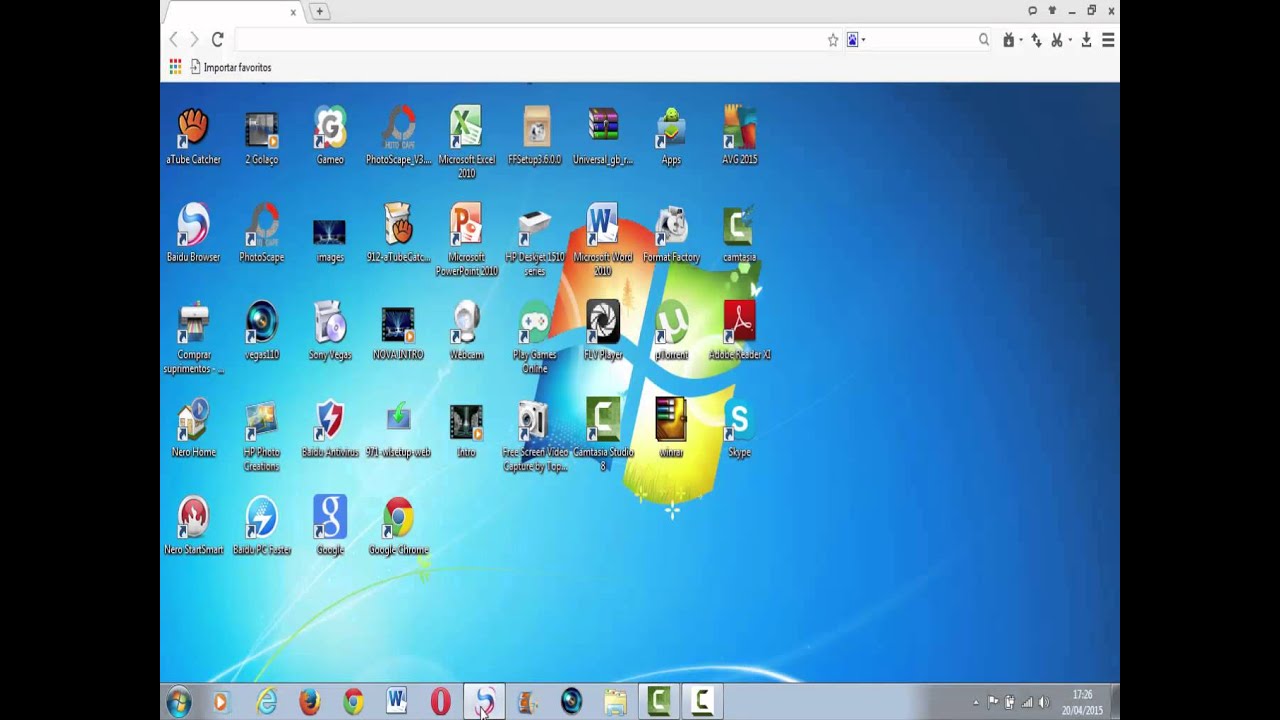Launch Firefox from the taskbar
The width and height of the screenshot is (1280, 720).
[x=310, y=702]
